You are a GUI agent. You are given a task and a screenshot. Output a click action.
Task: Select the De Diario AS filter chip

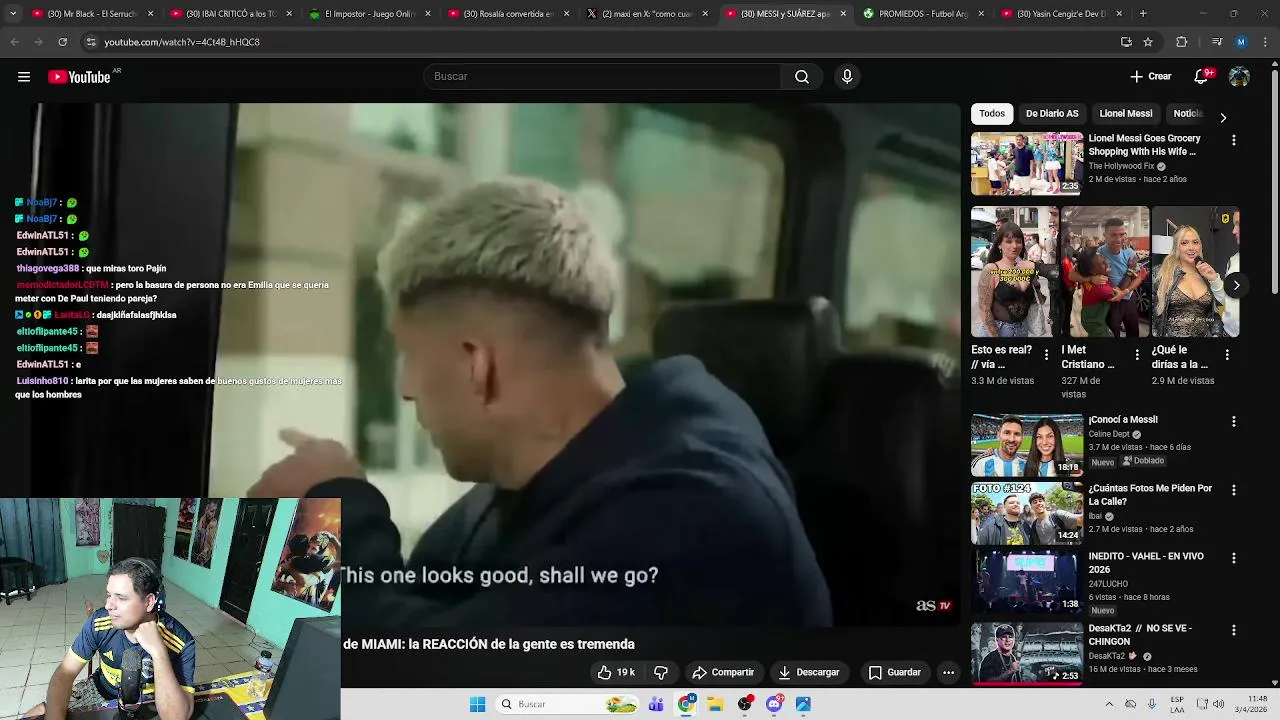(x=1052, y=114)
